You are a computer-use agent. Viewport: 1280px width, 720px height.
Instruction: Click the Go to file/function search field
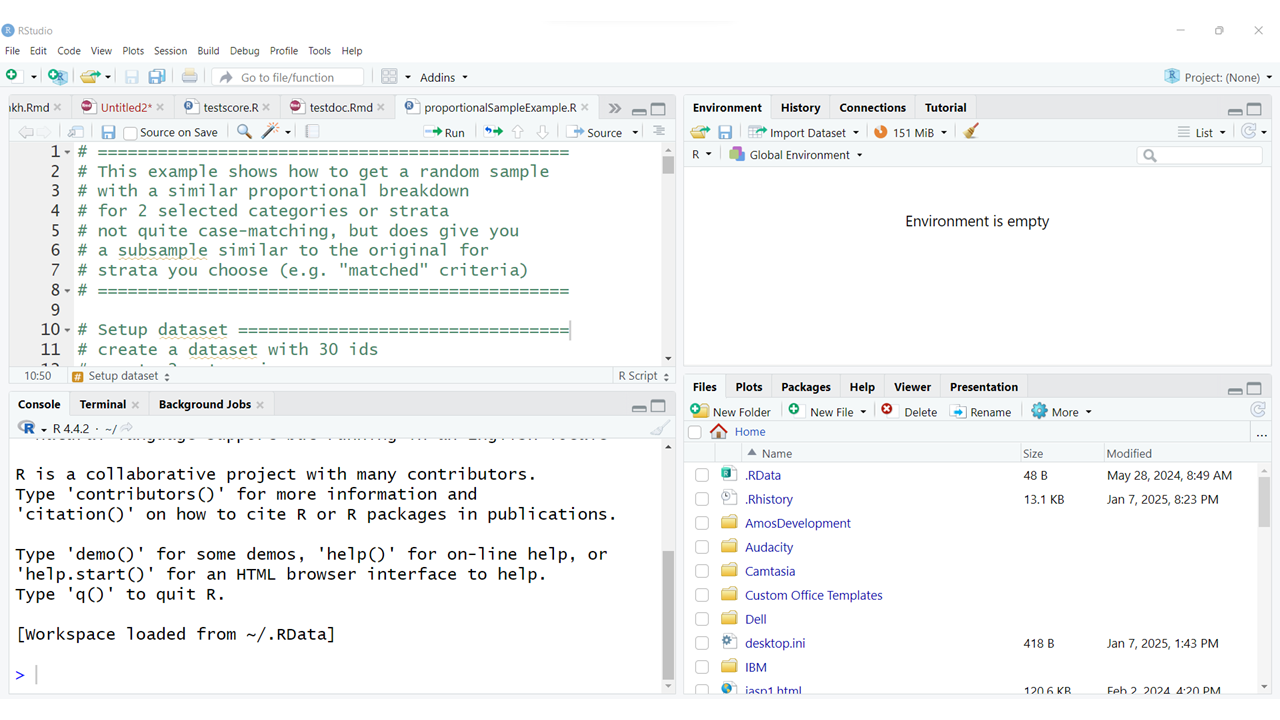pyautogui.click(x=287, y=77)
